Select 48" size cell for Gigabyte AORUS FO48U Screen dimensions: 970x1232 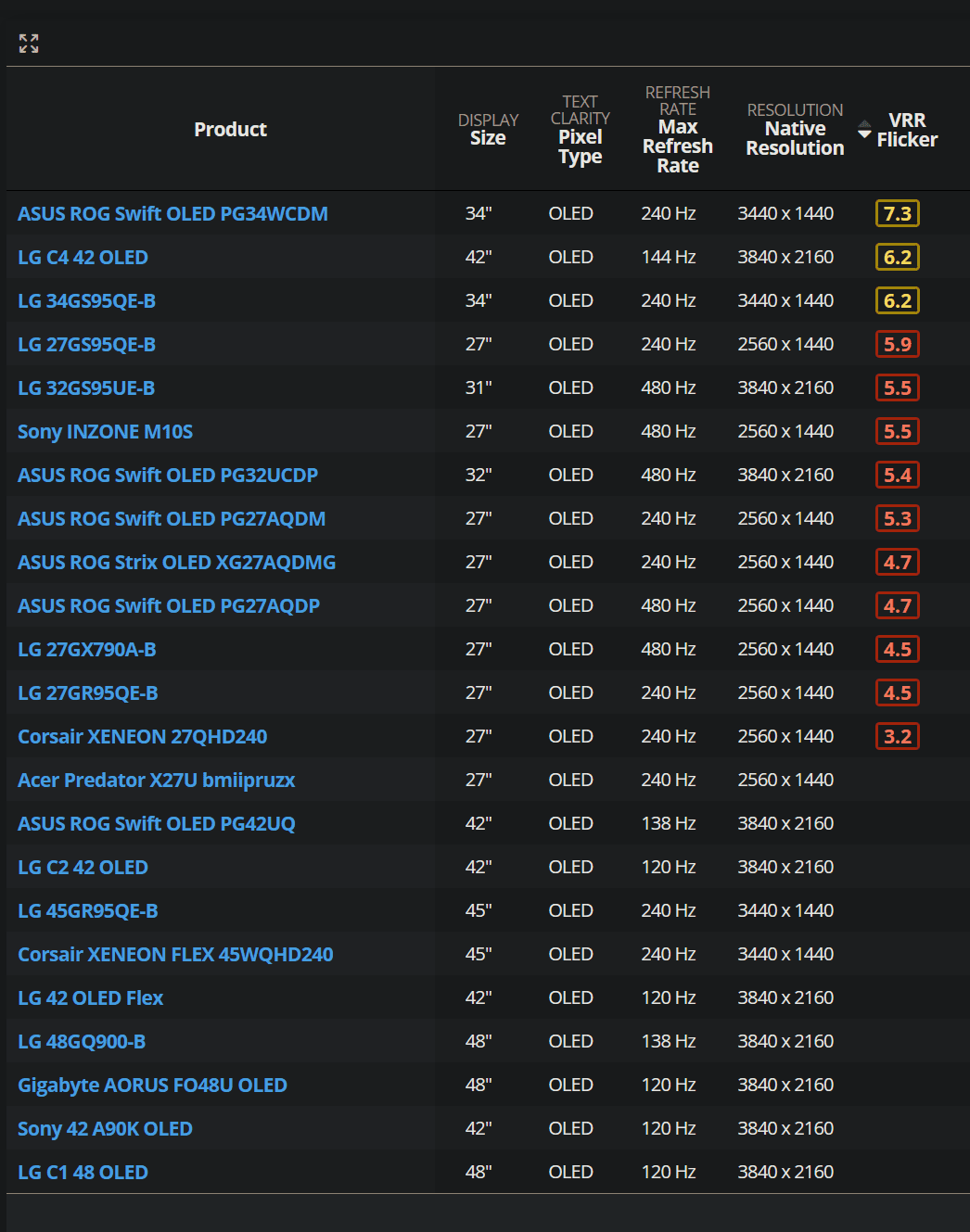coord(479,1086)
